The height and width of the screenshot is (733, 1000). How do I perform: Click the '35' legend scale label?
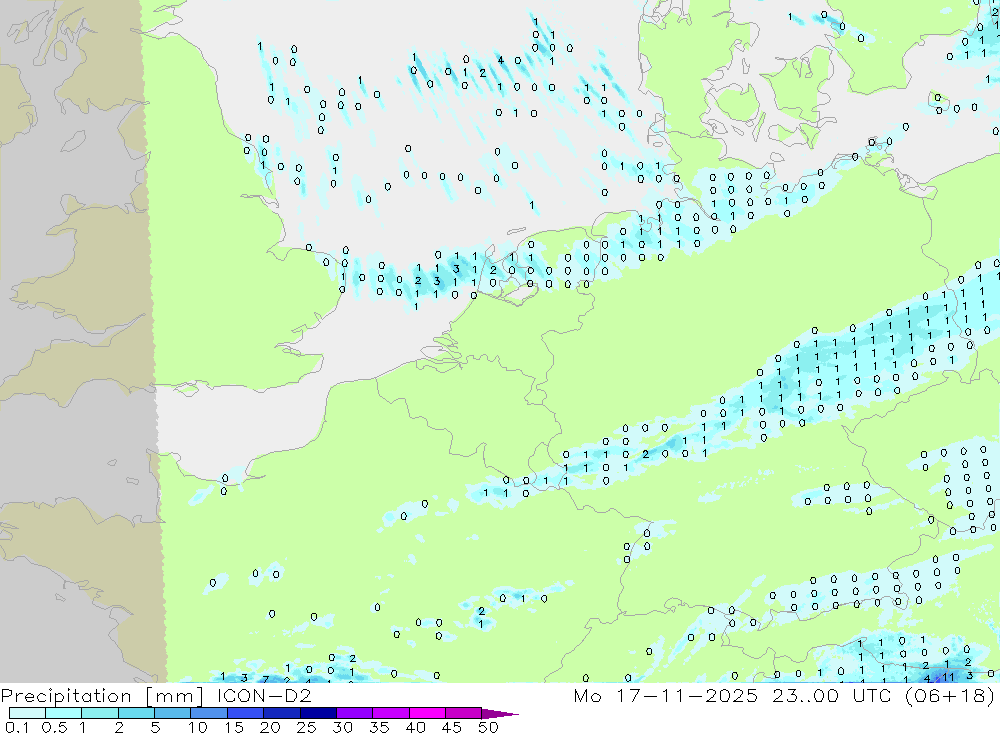pos(379,727)
